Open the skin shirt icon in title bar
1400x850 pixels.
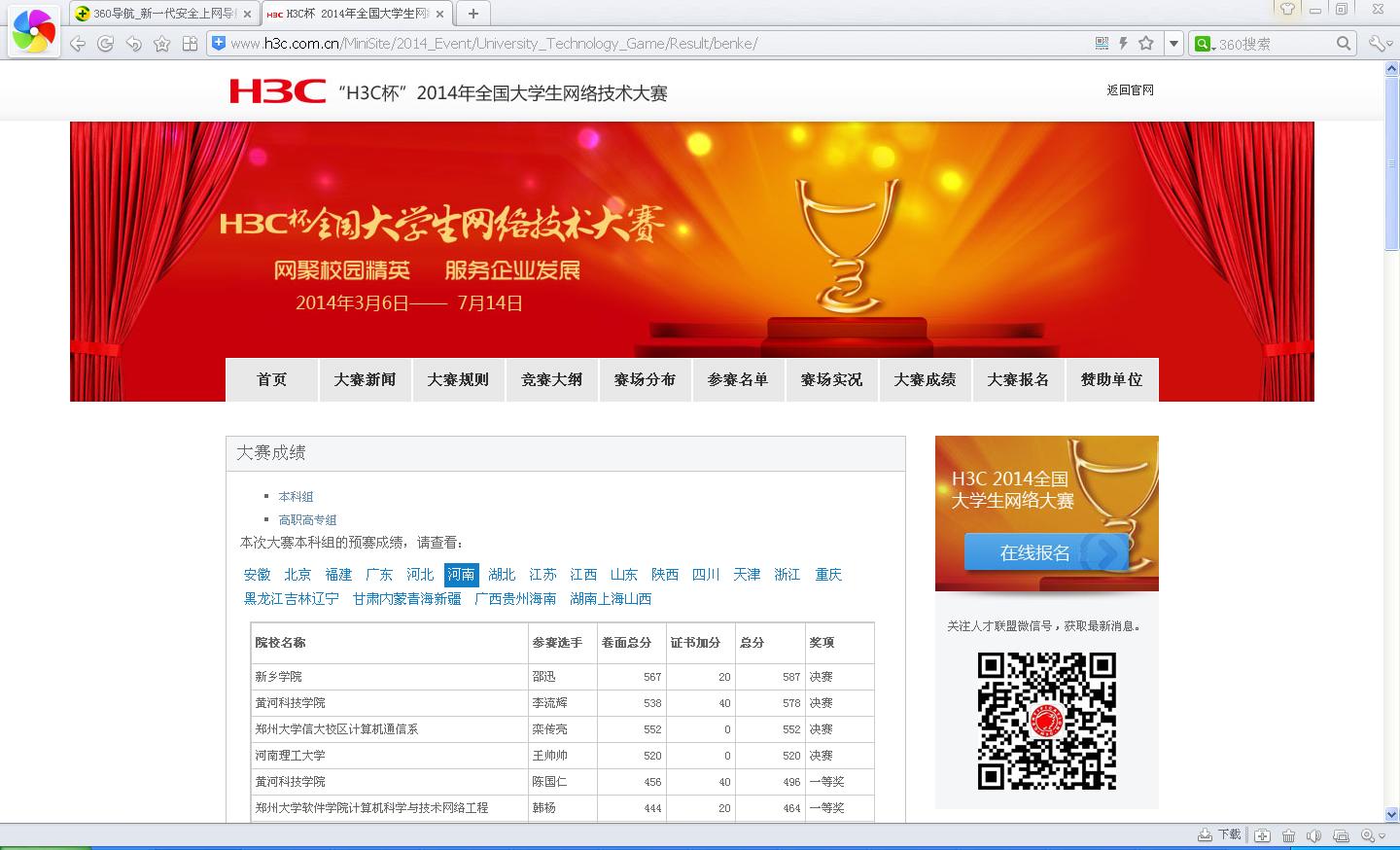1287,10
